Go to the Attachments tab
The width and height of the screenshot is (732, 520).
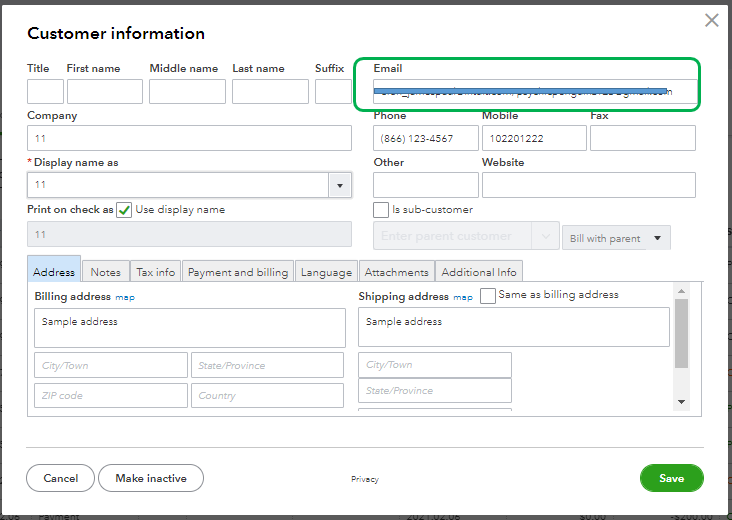[396, 272]
